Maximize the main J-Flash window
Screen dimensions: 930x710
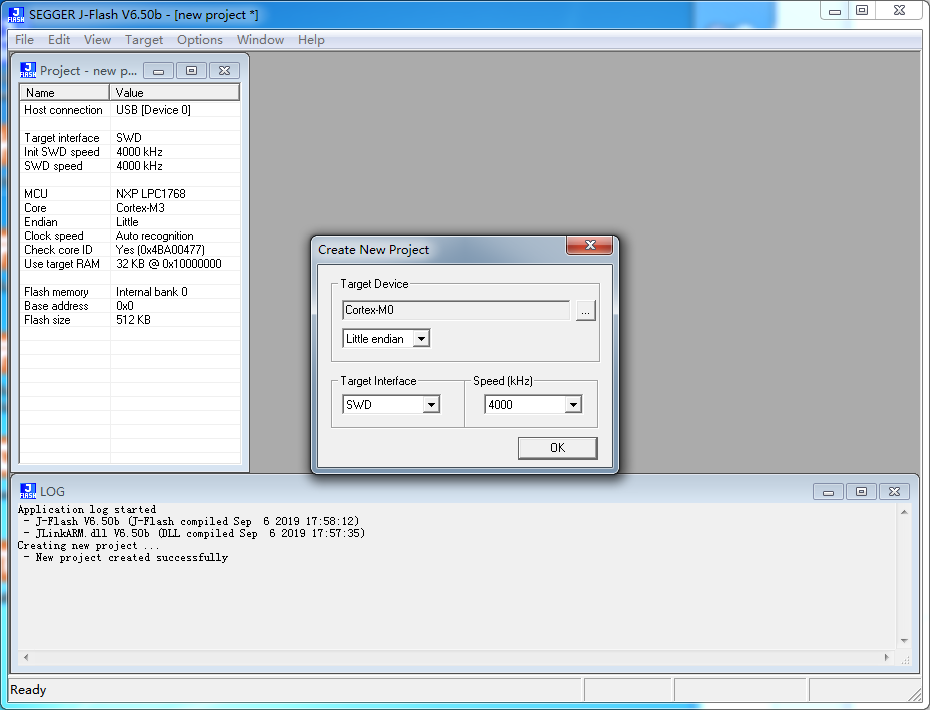pos(862,11)
